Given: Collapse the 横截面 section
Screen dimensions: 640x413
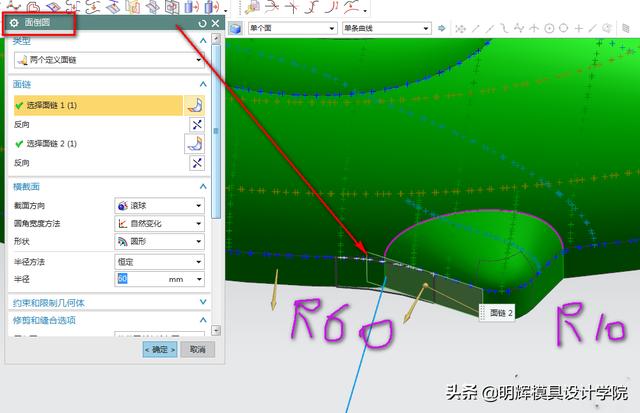Looking at the screenshot, I should point(203,187).
